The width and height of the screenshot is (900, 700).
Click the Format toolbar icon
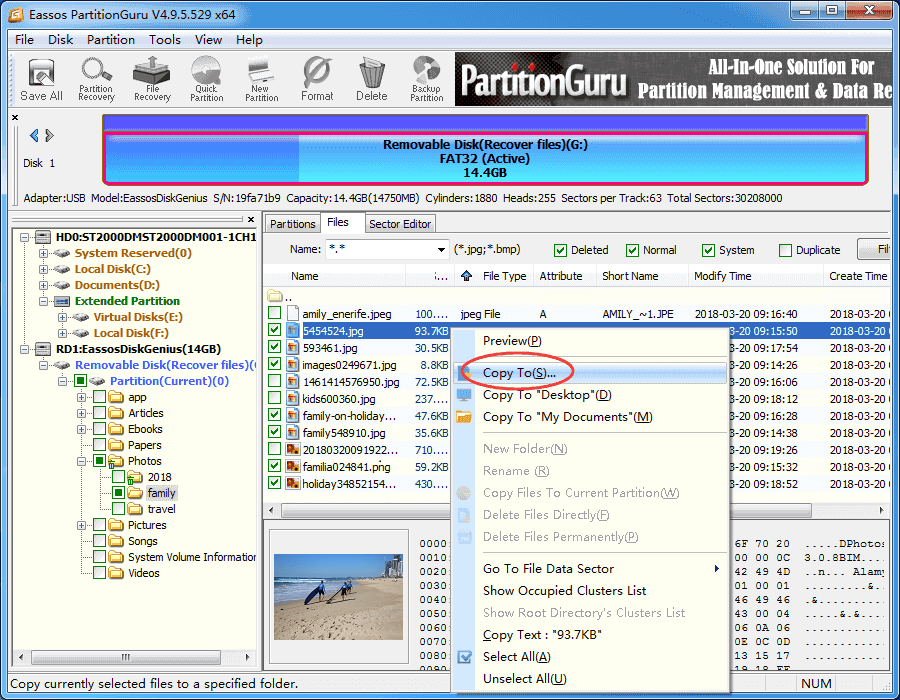pyautogui.click(x=317, y=80)
